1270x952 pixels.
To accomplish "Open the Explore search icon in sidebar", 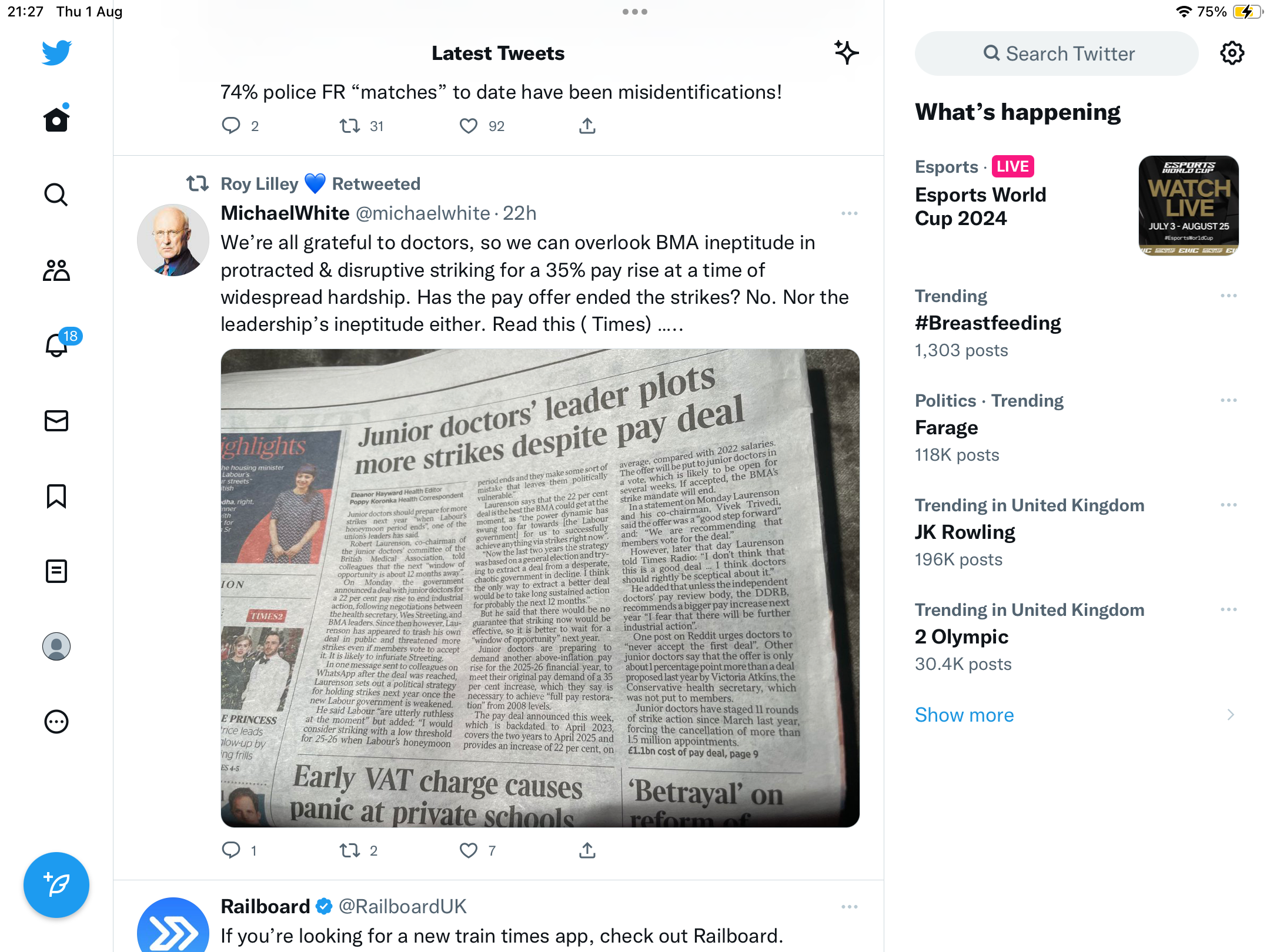I will tap(56, 195).
